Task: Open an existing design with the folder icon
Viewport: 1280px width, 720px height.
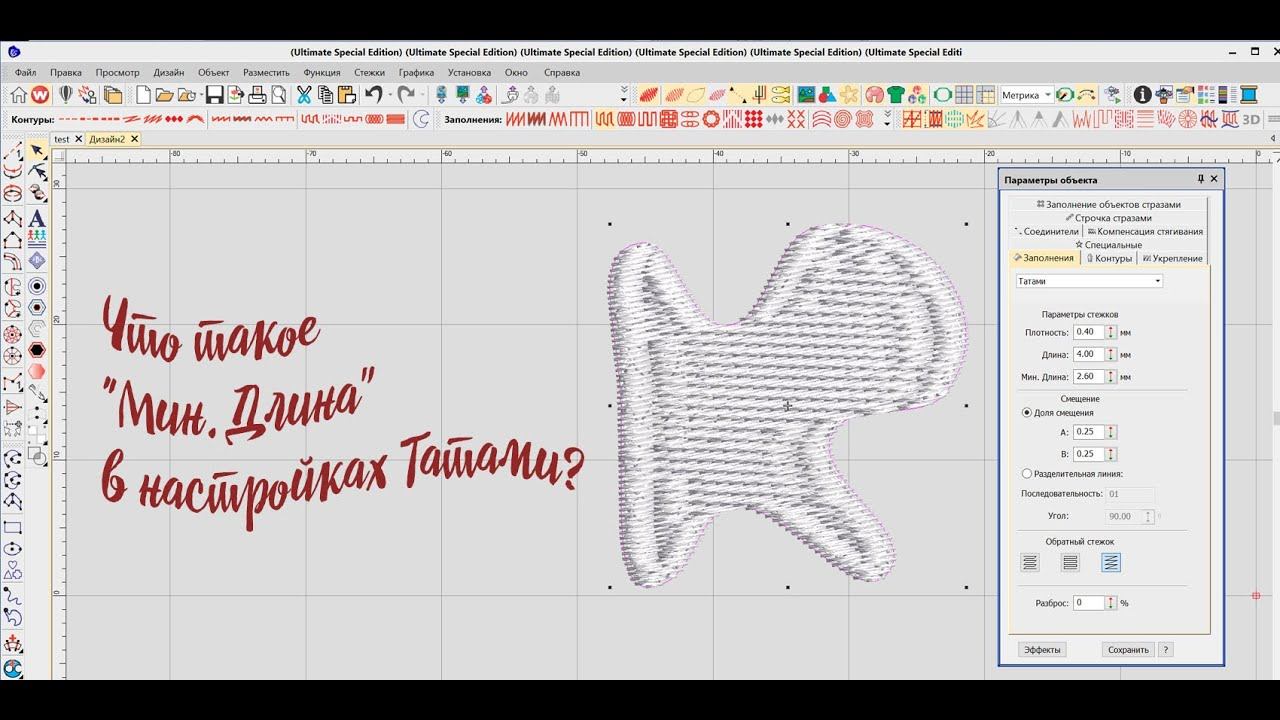Action: [x=163, y=95]
